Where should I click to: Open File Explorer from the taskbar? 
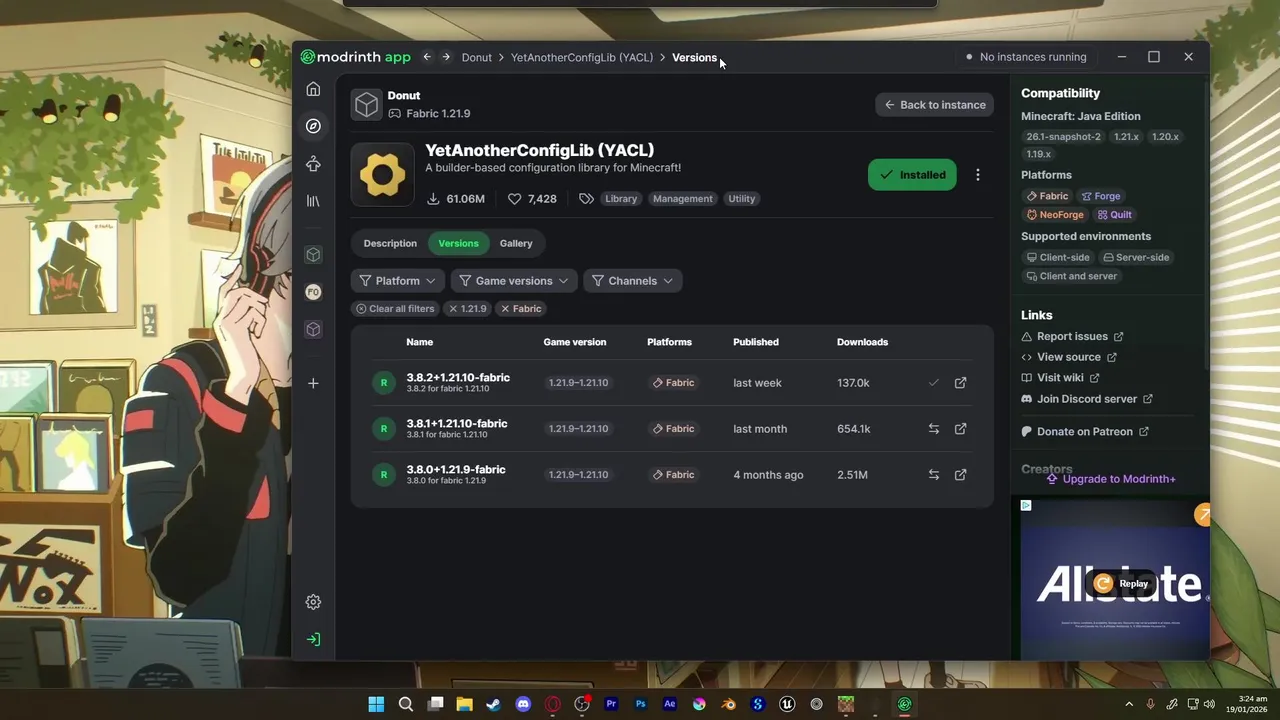point(464,704)
